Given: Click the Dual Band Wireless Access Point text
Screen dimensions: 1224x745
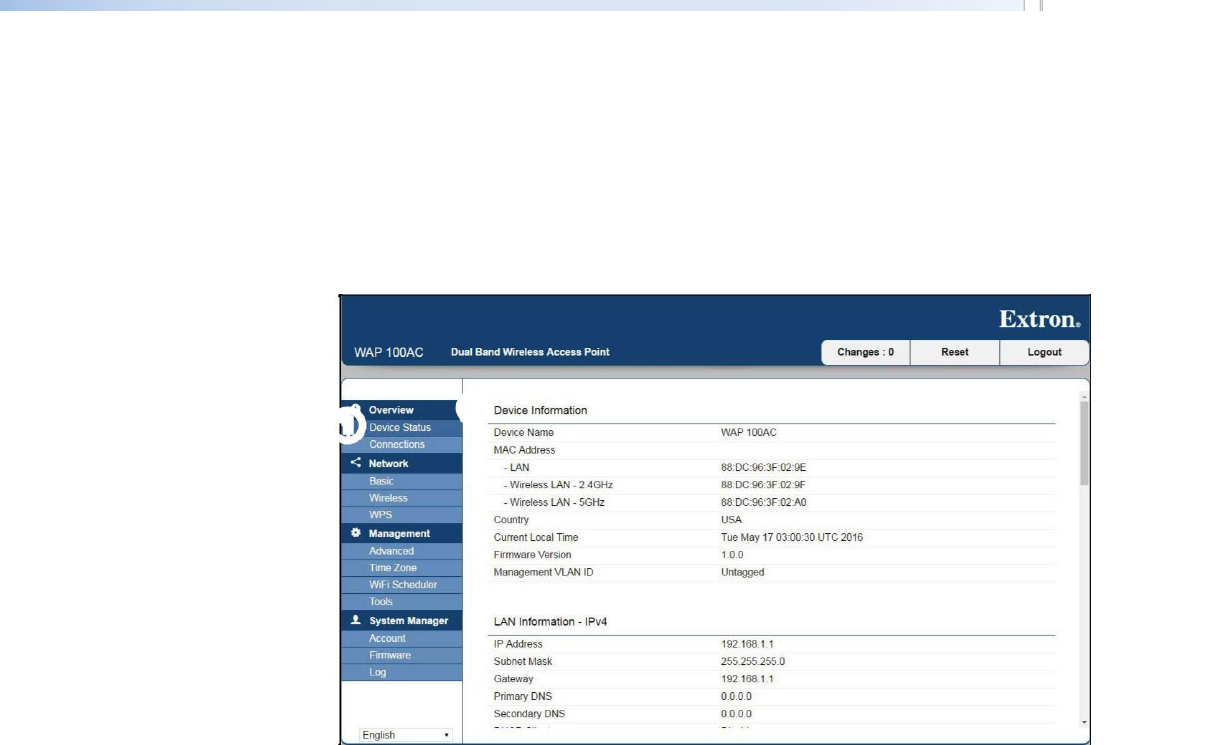Looking at the screenshot, I should 530,352.
